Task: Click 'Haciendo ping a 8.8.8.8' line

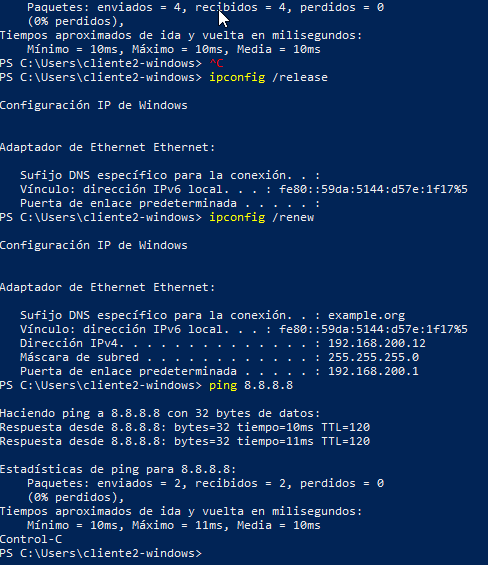Action: 160,413
